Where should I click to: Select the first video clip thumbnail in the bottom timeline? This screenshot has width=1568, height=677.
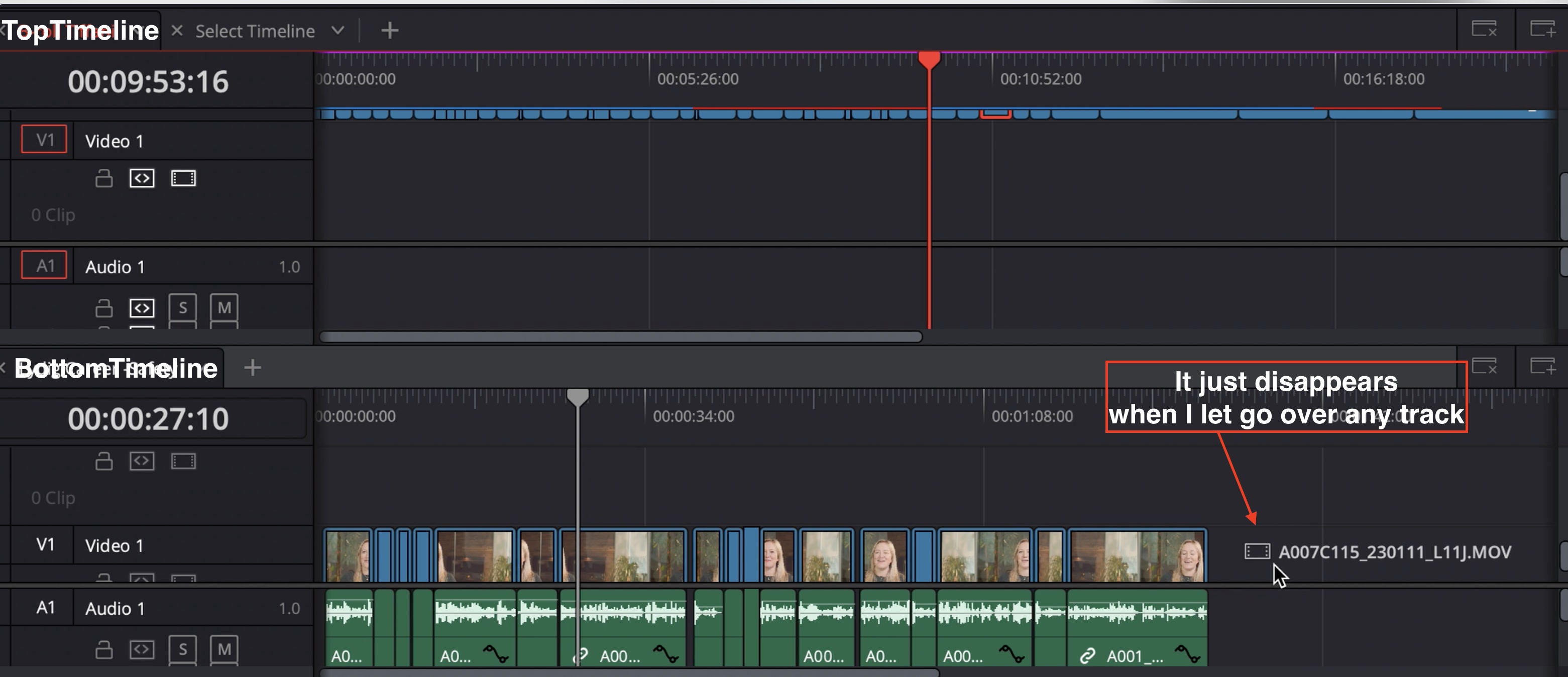[x=347, y=554]
